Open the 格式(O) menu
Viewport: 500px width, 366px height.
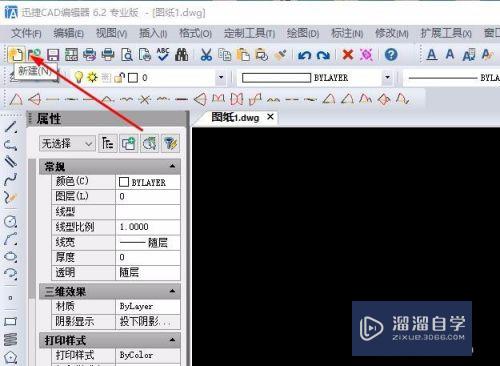click(x=195, y=33)
